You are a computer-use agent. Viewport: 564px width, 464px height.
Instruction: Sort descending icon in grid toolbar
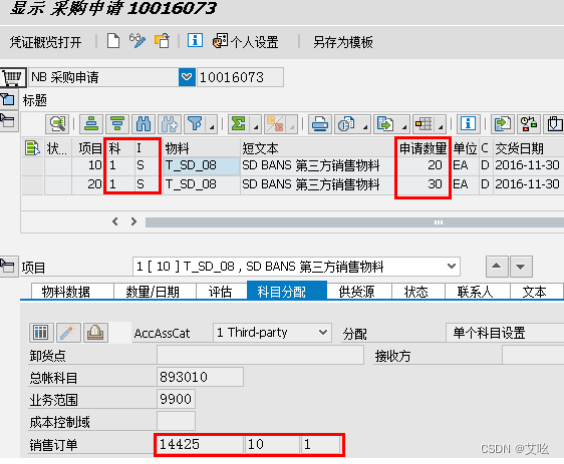pyautogui.click(x=117, y=124)
